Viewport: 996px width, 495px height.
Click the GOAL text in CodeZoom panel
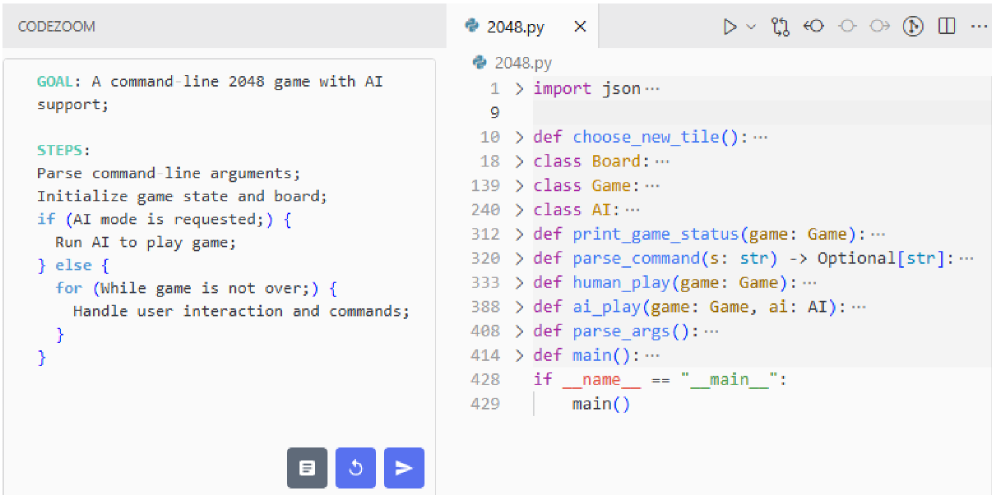pyautogui.click(x=57, y=82)
